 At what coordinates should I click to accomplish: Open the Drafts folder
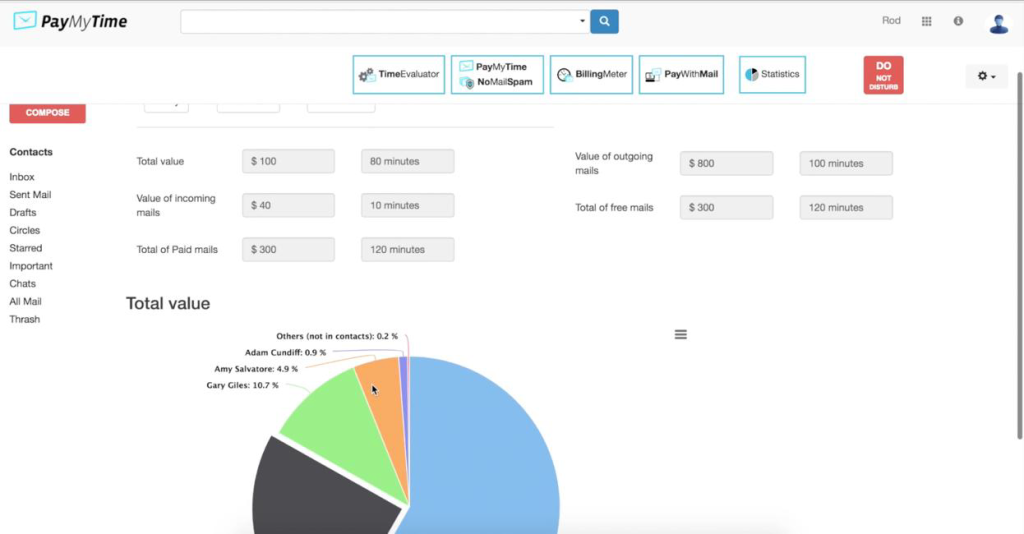coord(23,212)
